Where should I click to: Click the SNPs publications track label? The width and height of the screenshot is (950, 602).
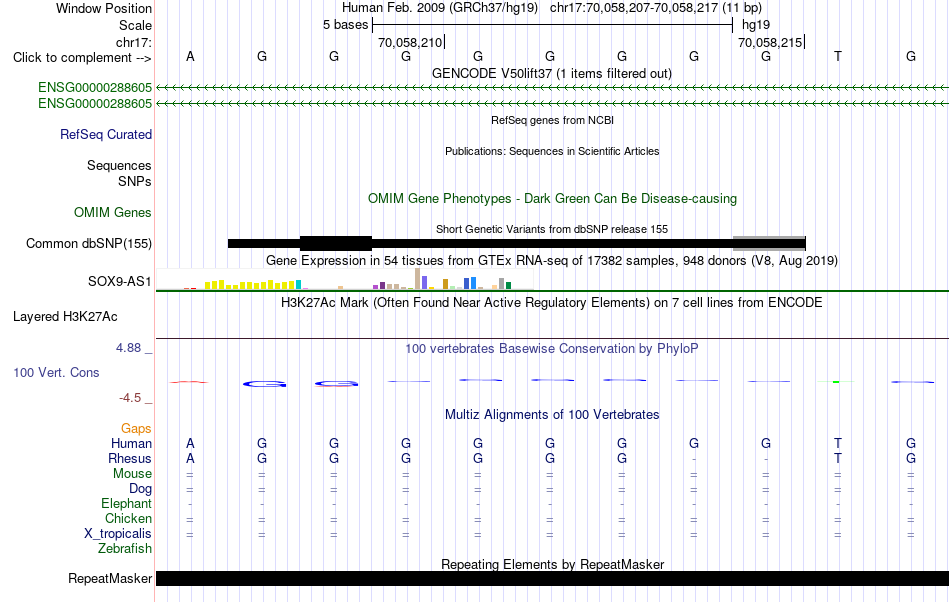click(135, 181)
